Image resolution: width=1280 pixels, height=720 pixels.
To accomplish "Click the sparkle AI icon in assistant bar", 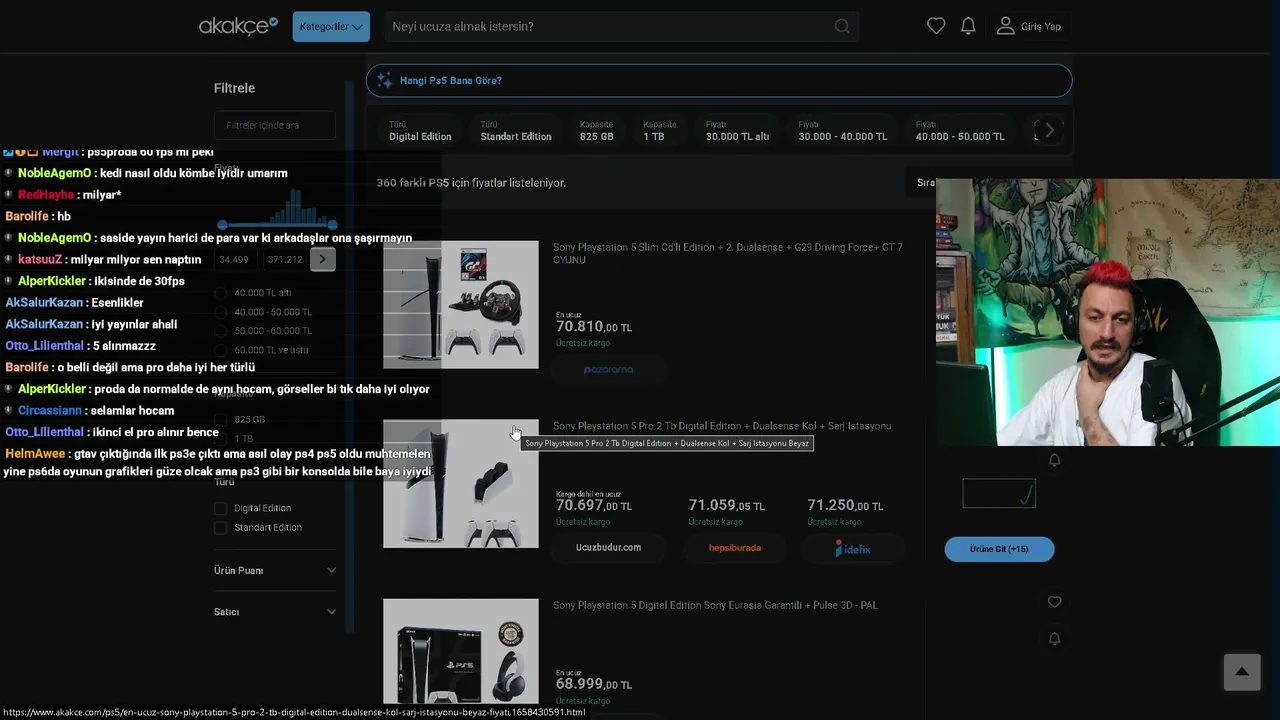I will click(x=384, y=81).
